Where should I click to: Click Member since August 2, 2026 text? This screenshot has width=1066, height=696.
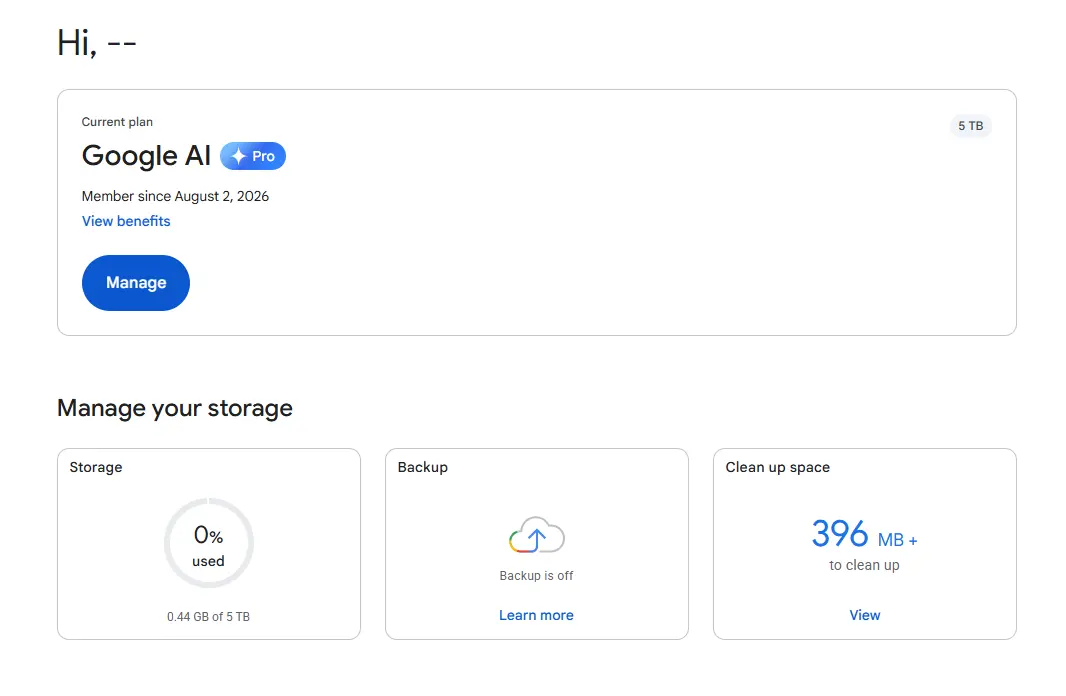pyautogui.click(x=175, y=196)
